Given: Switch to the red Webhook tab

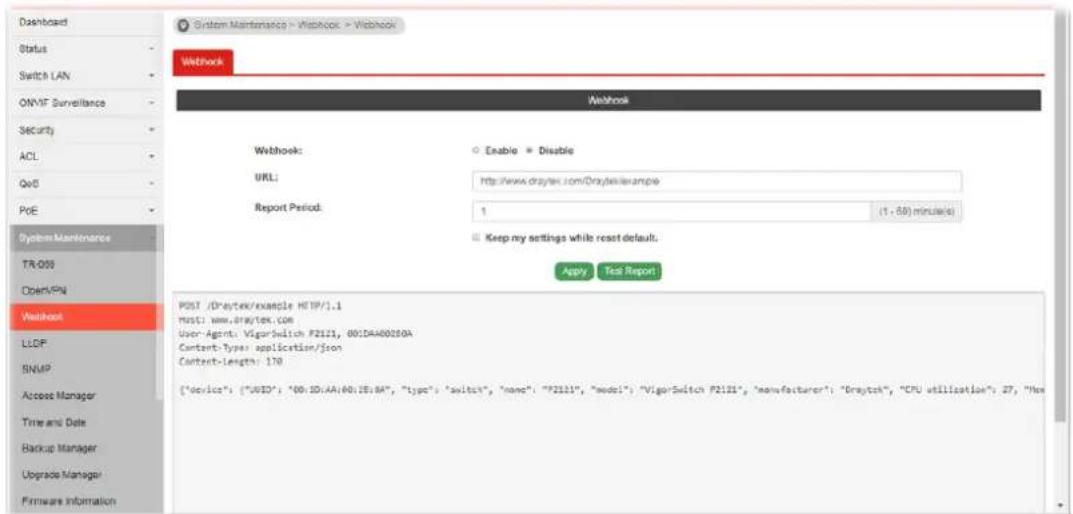Looking at the screenshot, I should (x=203, y=62).
